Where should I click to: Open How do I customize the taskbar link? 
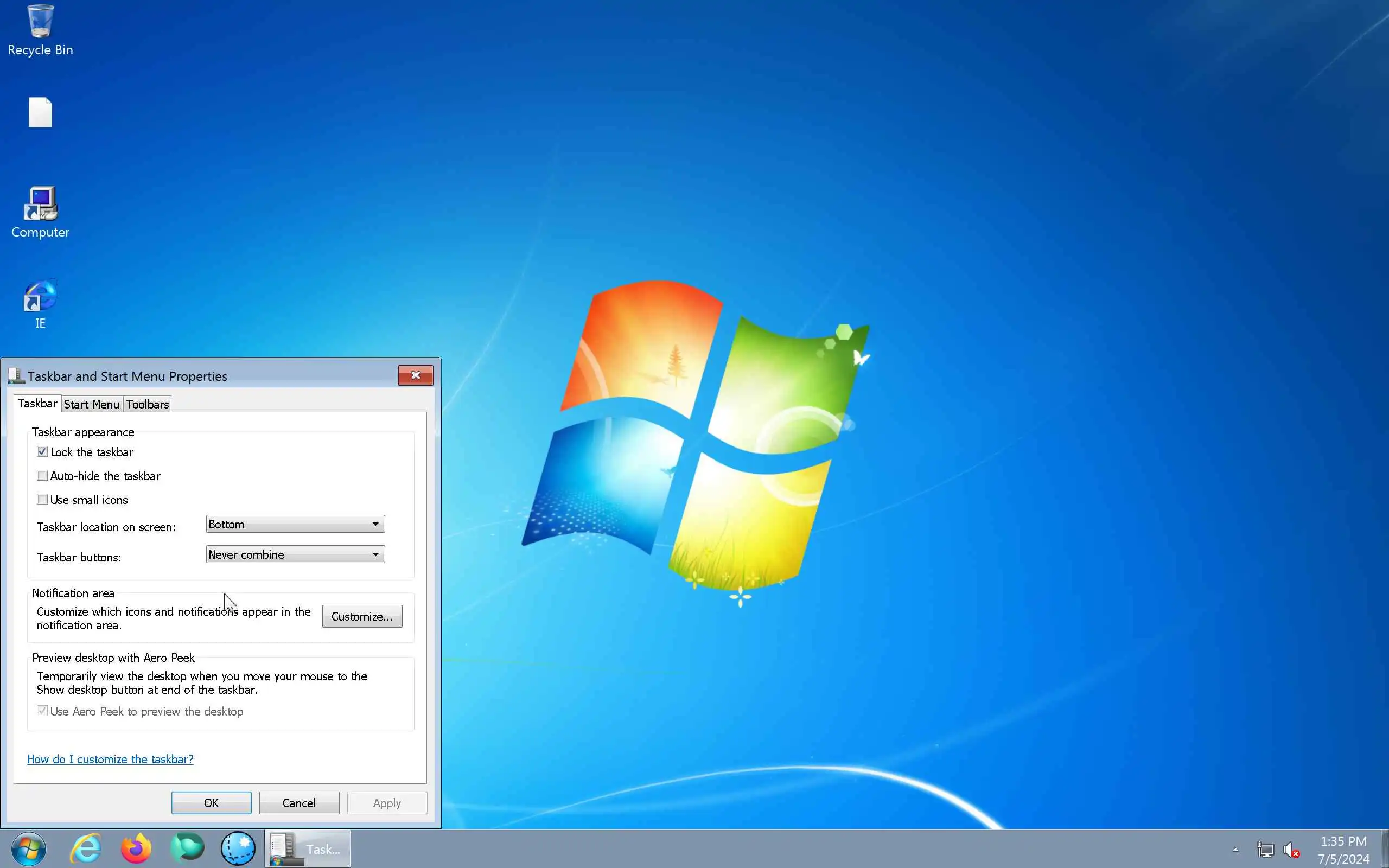pyautogui.click(x=110, y=759)
